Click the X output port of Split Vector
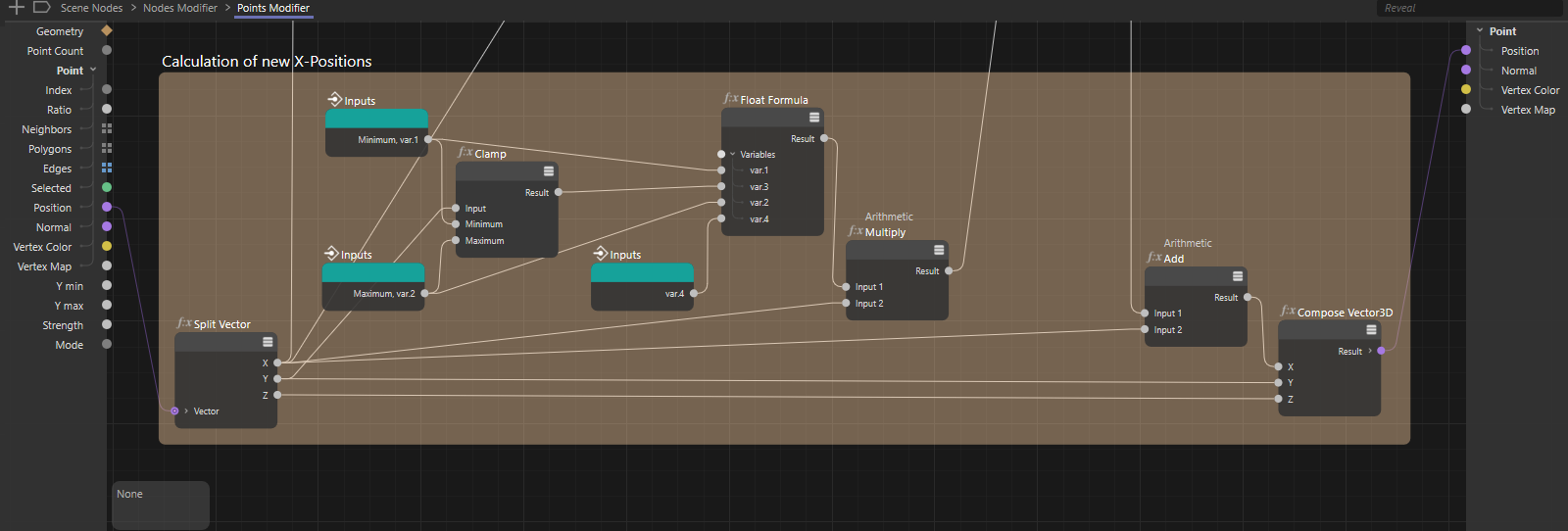This screenshot has width=1568, height=531. 277,362
